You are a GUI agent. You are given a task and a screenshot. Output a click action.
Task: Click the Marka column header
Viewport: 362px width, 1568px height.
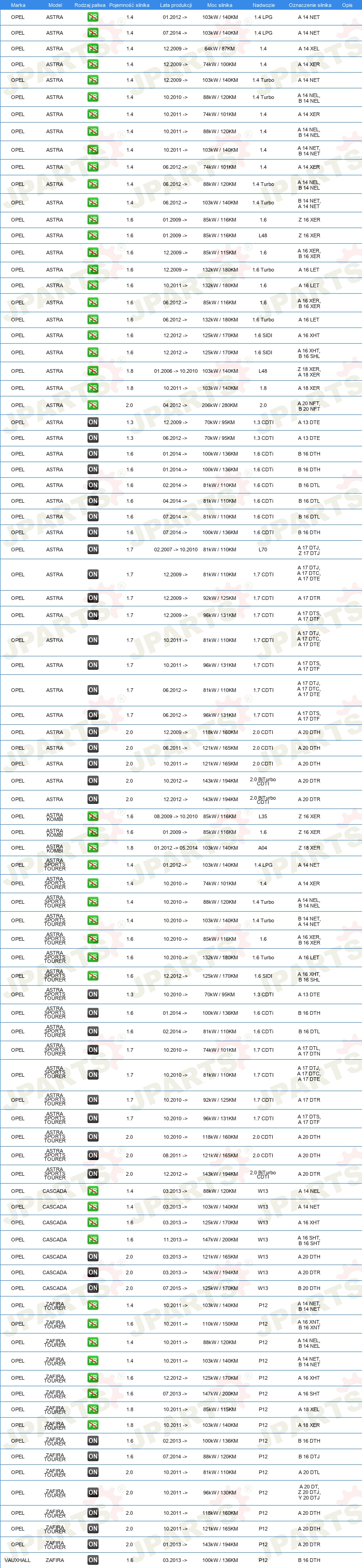pos(18,5)
